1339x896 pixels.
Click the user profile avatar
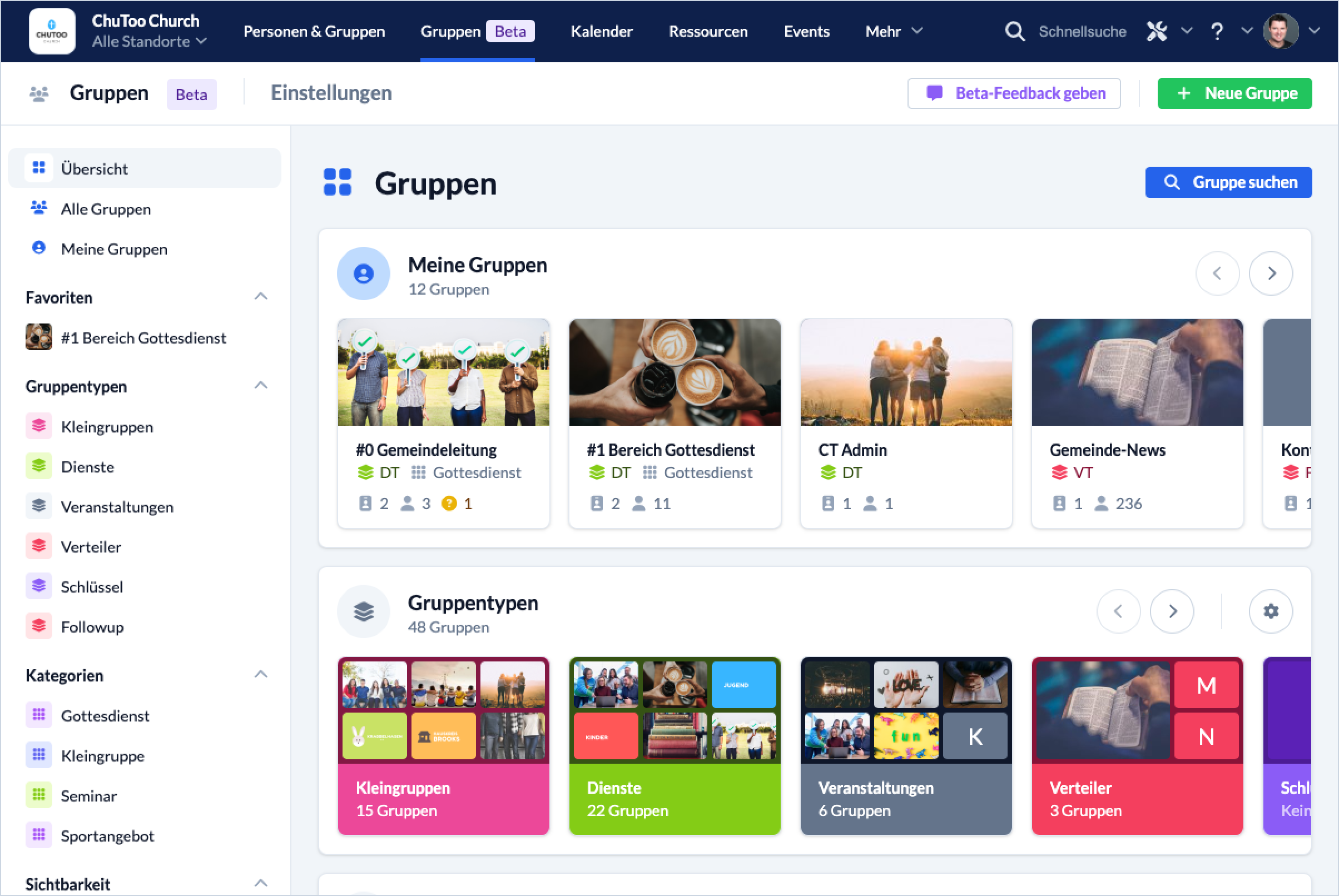pyautogui.click(x=1280, y=32)
